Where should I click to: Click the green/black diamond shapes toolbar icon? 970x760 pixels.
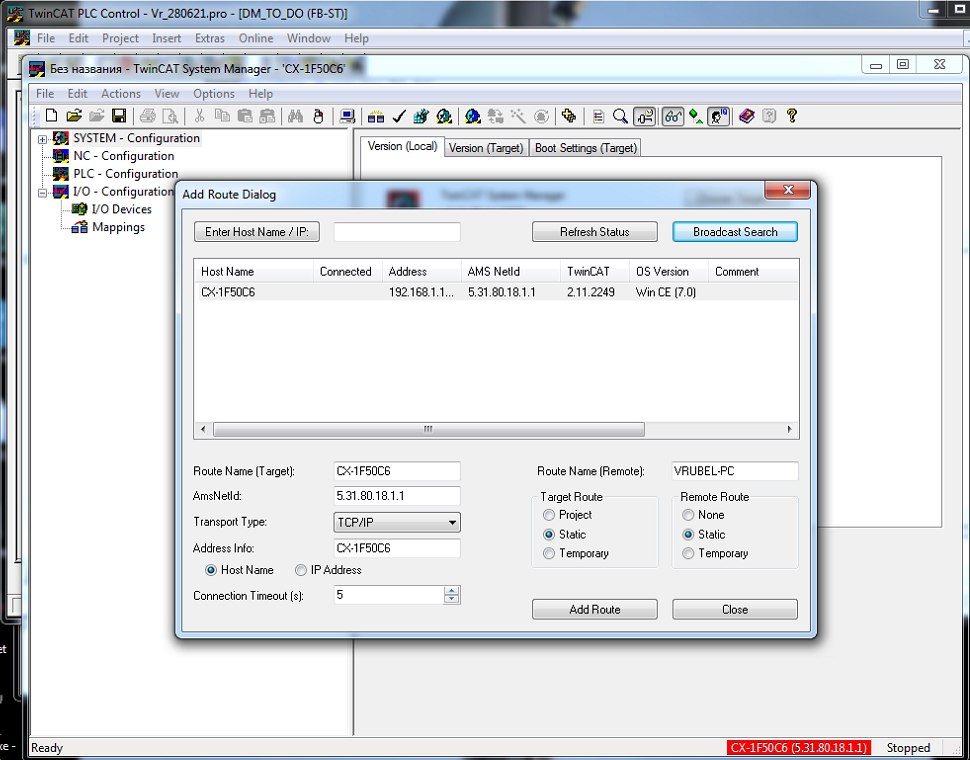point(695,116)
